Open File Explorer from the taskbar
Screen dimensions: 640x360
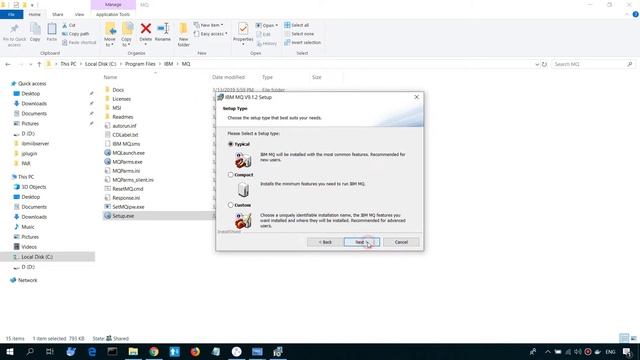tap(133, 351)
